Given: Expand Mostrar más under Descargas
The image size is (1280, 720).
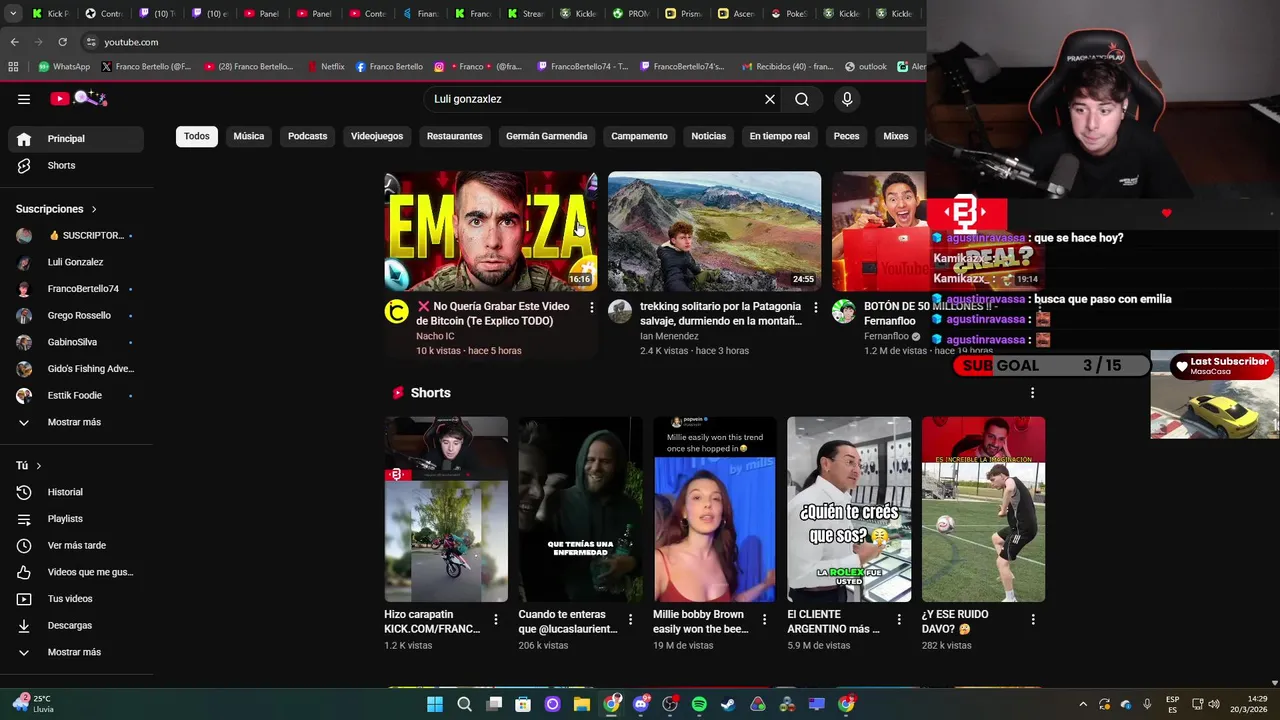Looking at the screenshot, I should (x=76, y=652).
